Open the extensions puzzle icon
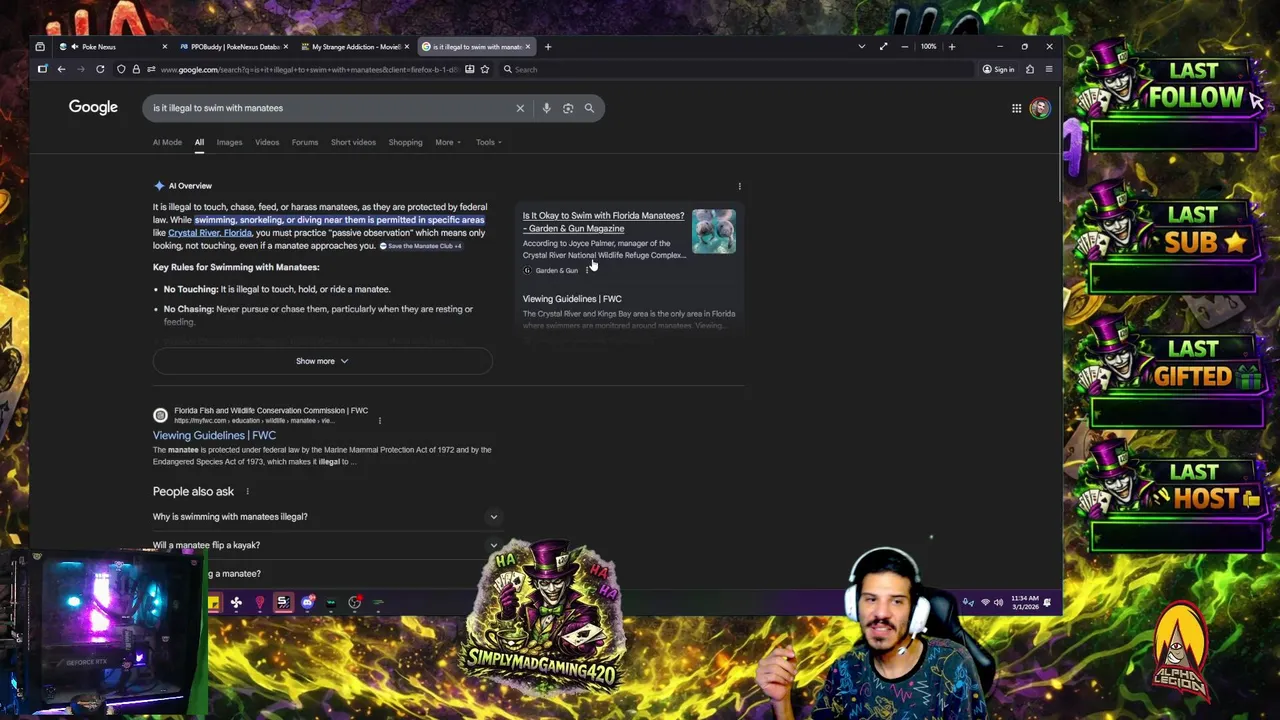 [1030, 69]
